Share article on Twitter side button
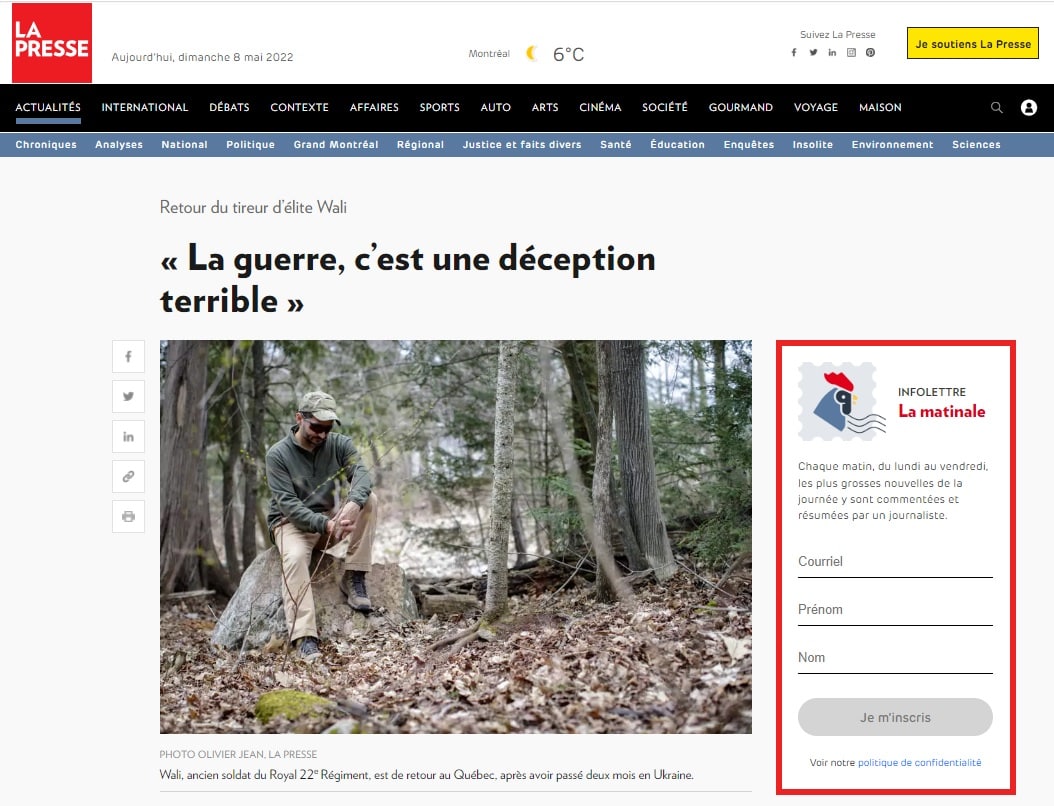 pyautogui.click(x=128, y=397)
